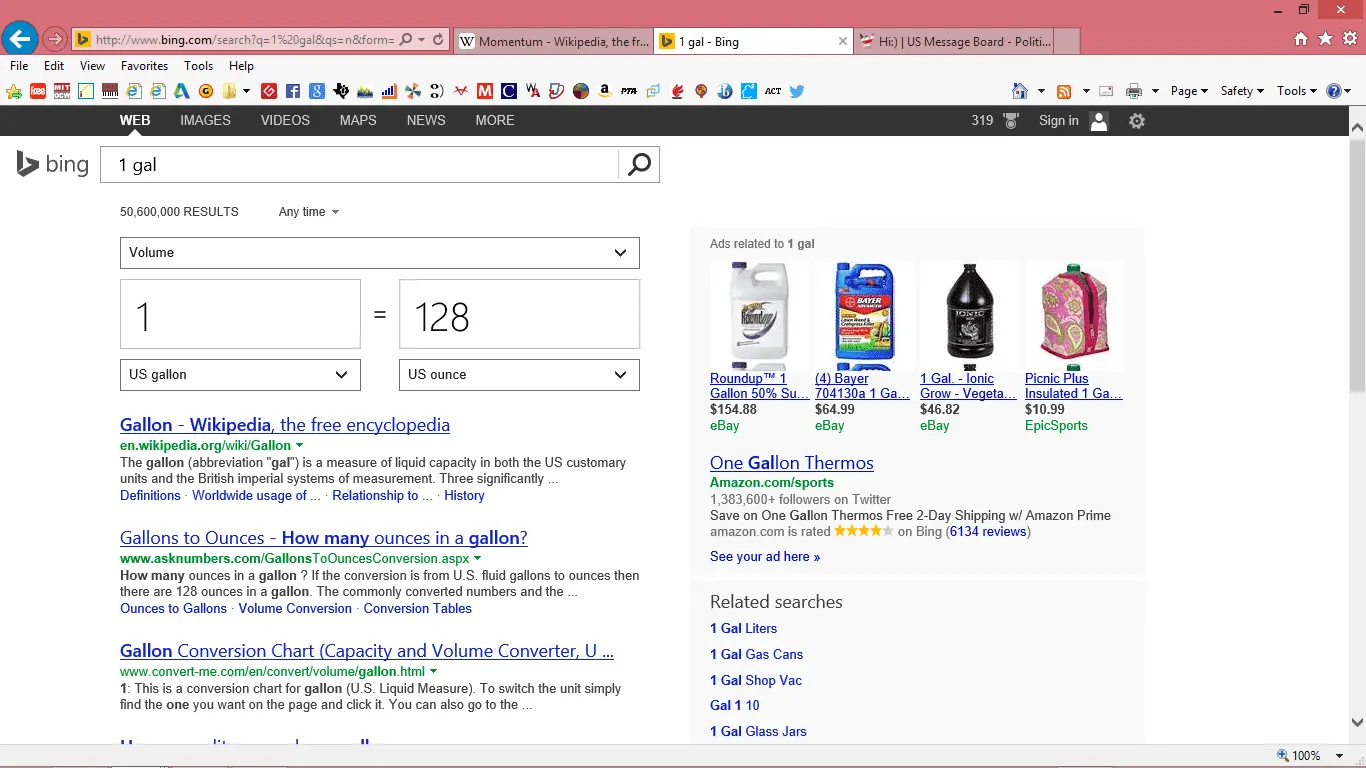This screenshot has height=768, width=1366.
Task: Switch to the US Message Board tab
Action: 955,41
